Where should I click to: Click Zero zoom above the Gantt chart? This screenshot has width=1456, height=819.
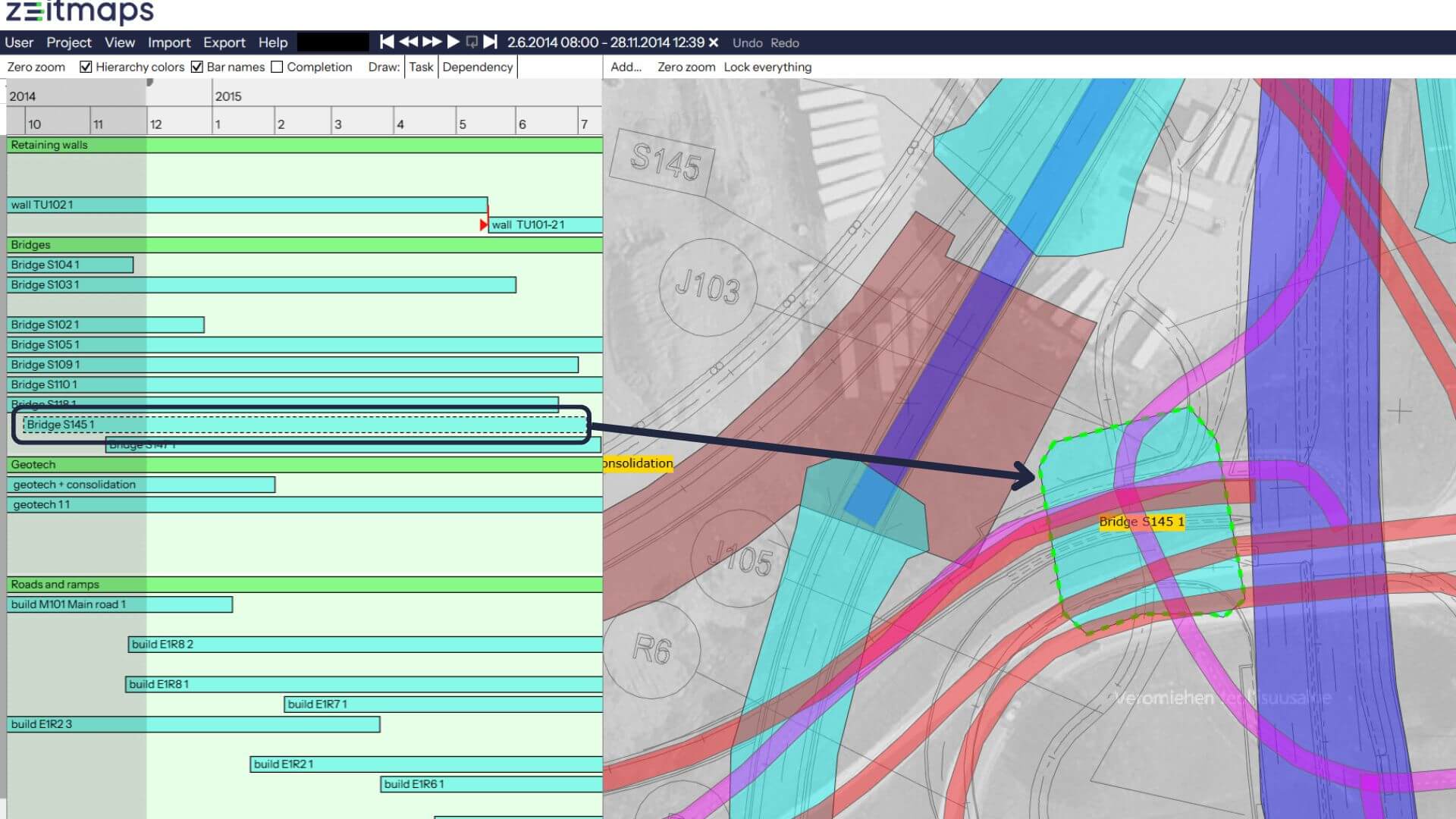coord(36,67)
